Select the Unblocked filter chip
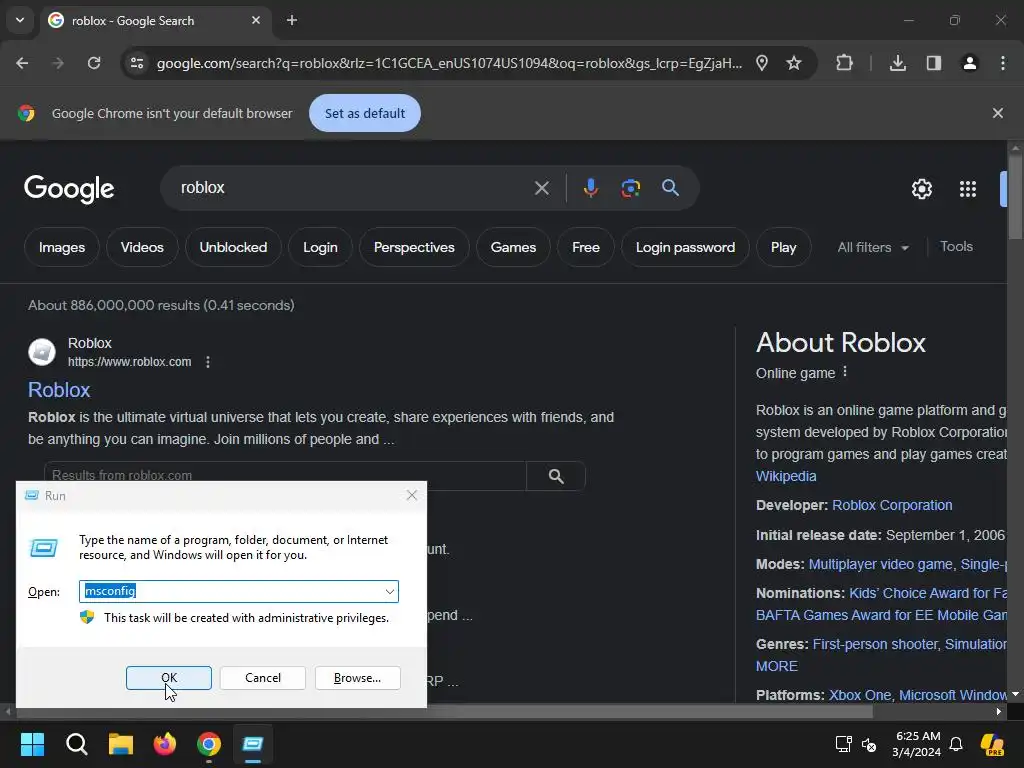The image size is (1024, 768). 233,248
